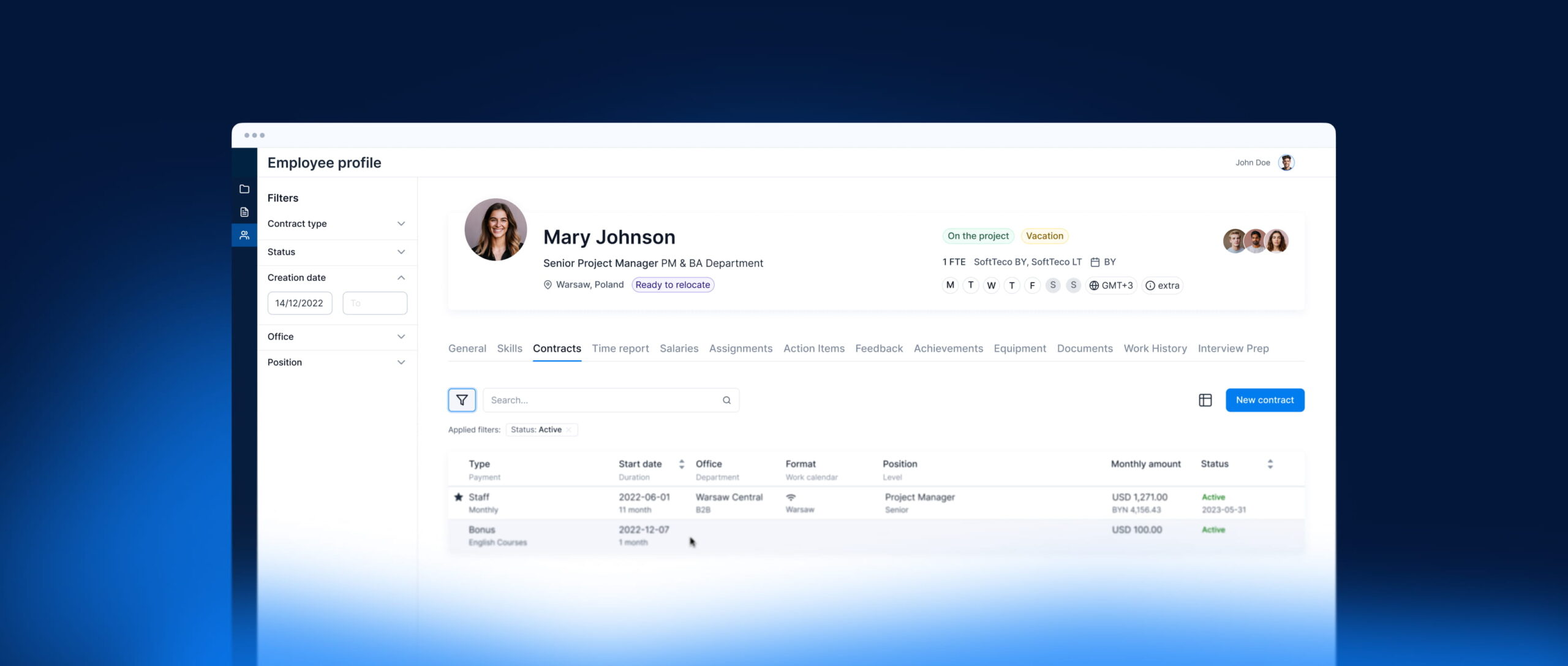
Task: Open the Equipment tab
Action: coord(1020,349)
